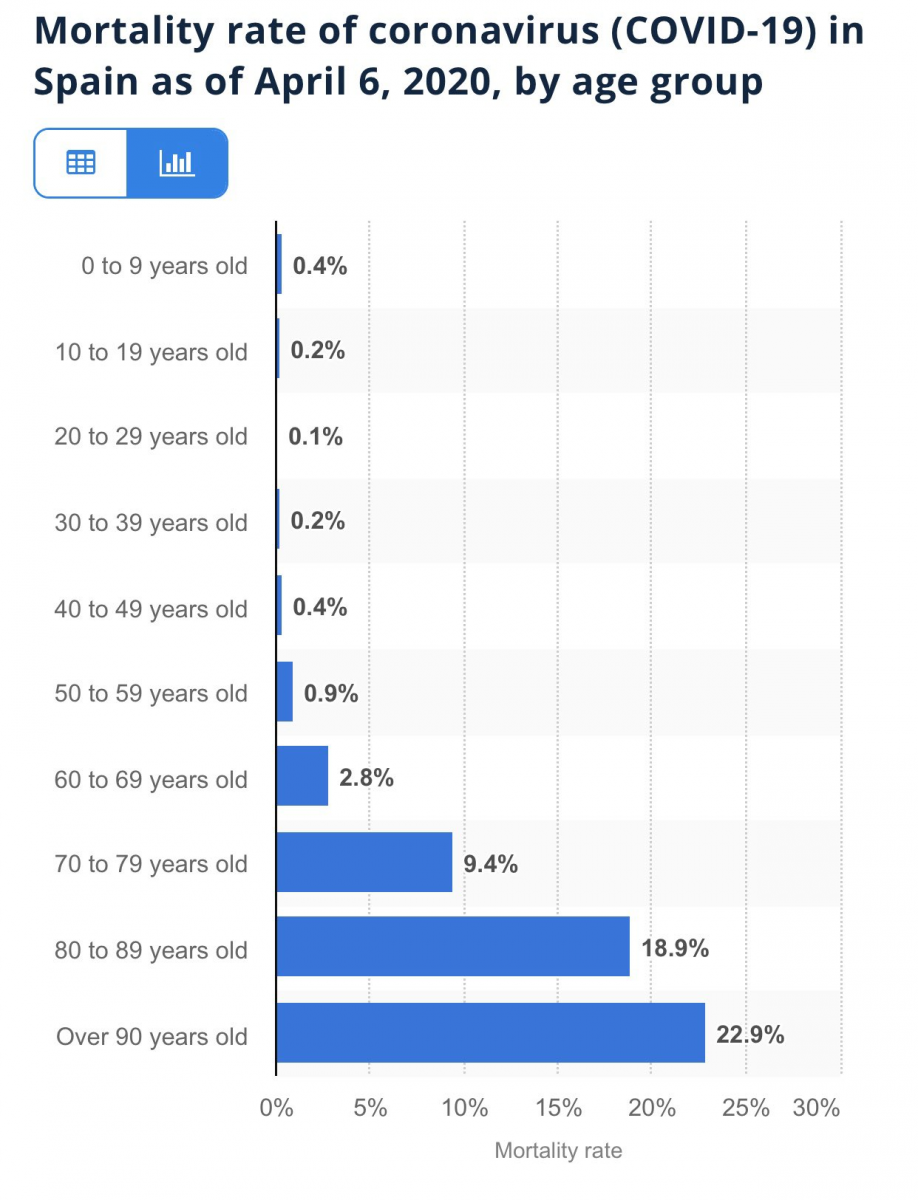
Task: Switch to the table view icon
Action: (x=81, y=162)
